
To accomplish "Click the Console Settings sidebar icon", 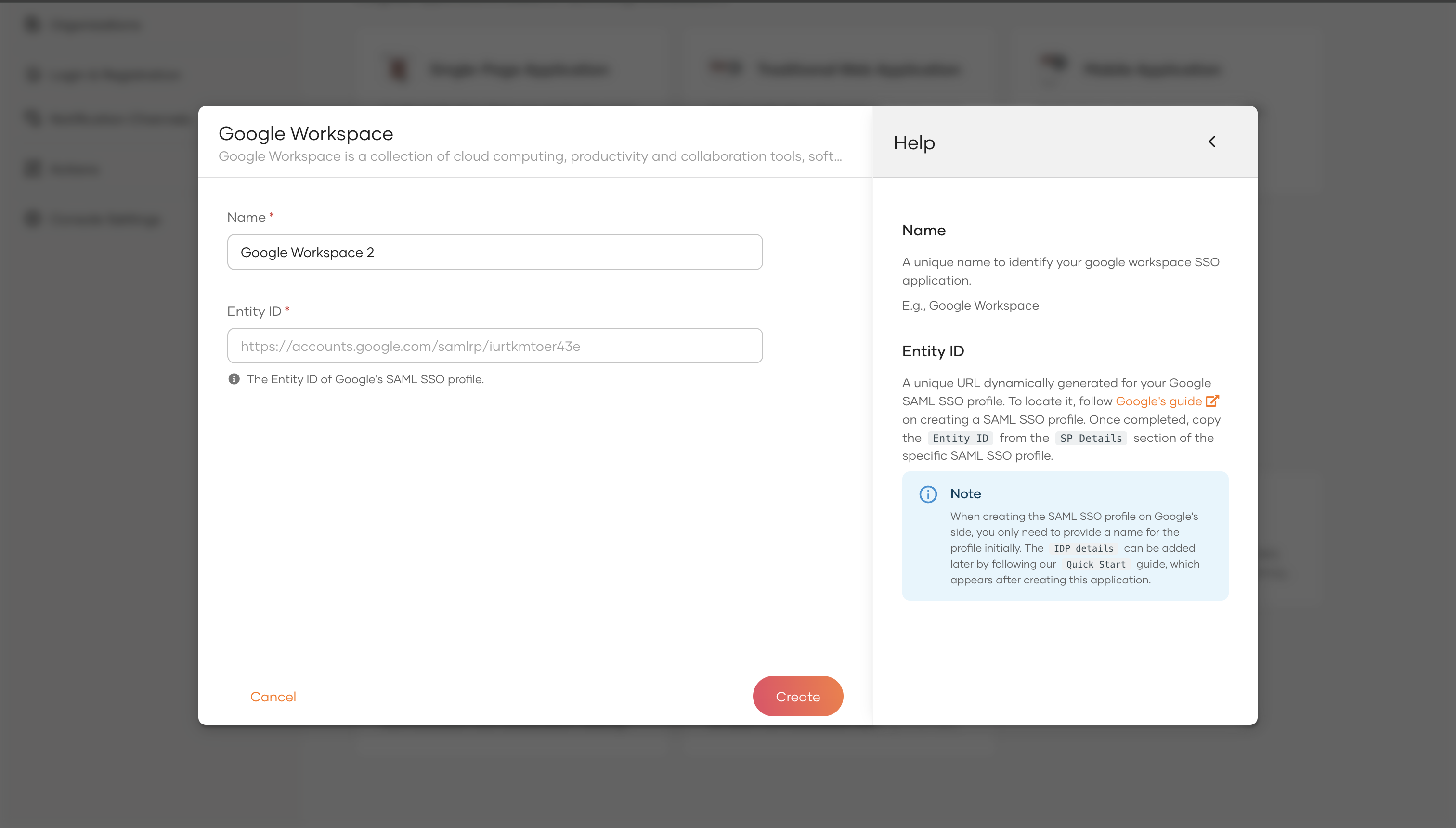I will [31, 219].
